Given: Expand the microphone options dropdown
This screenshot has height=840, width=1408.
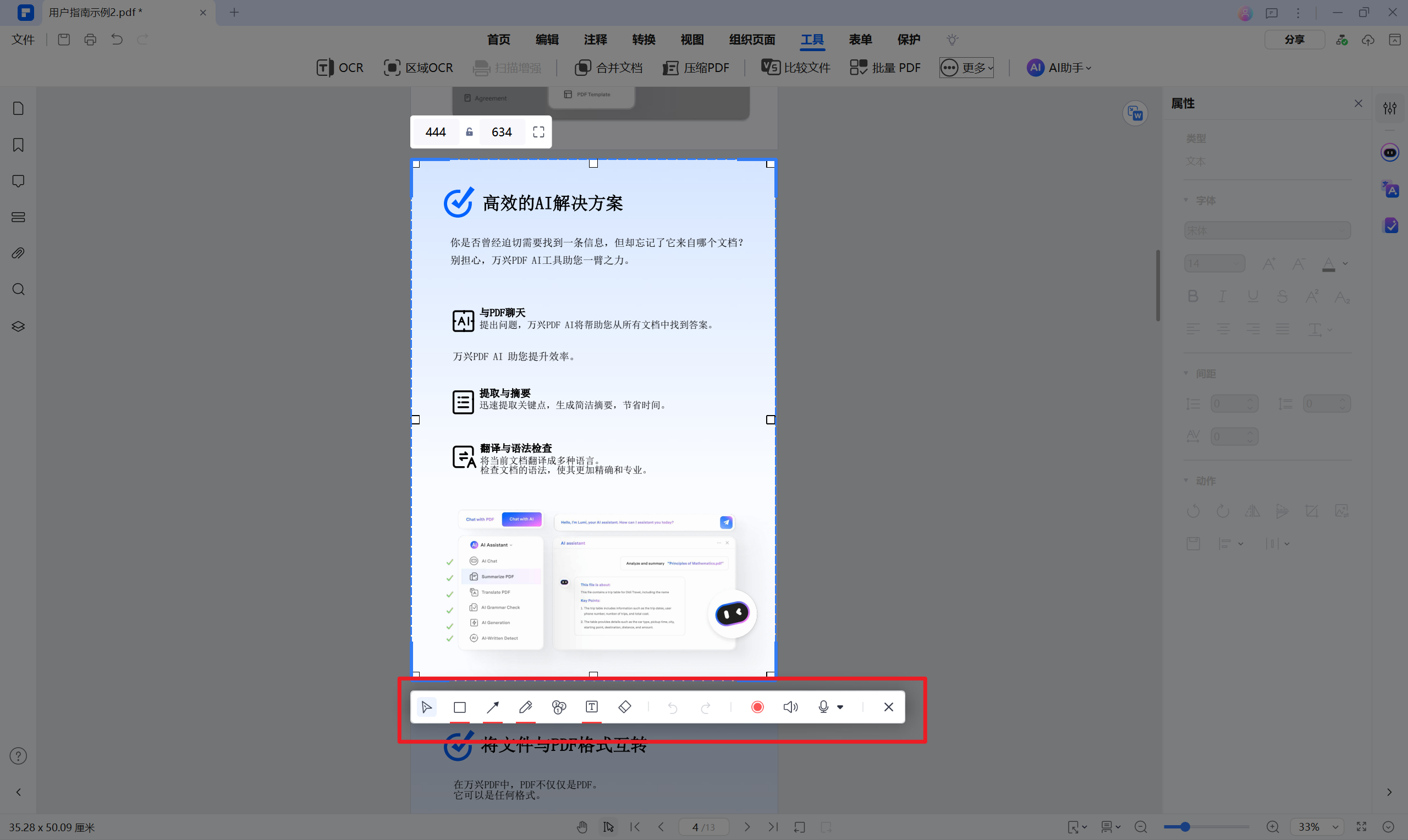Looking at the screenshot, I should point(840,707).
